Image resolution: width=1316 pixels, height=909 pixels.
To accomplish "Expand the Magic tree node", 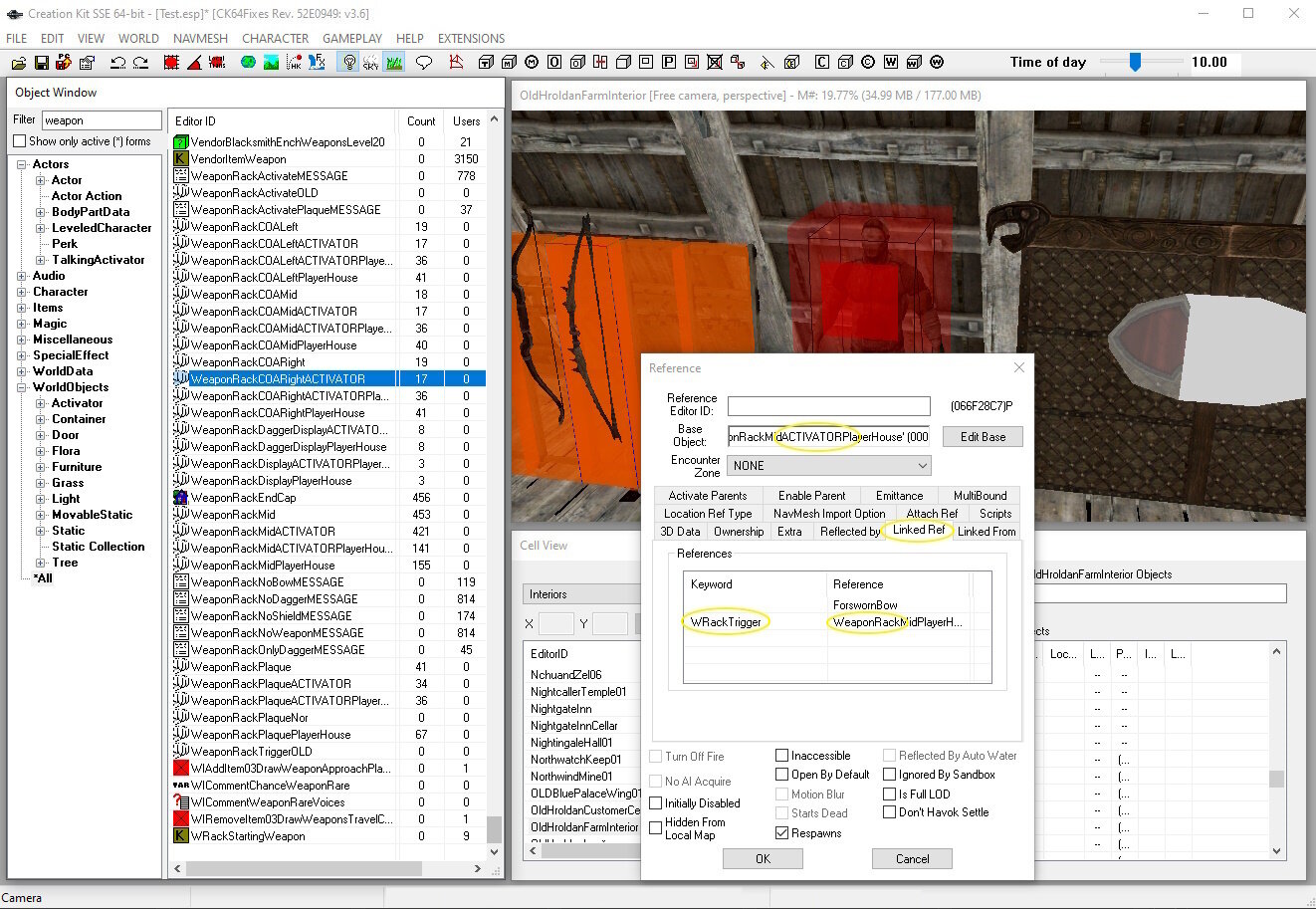I will 22,324.
